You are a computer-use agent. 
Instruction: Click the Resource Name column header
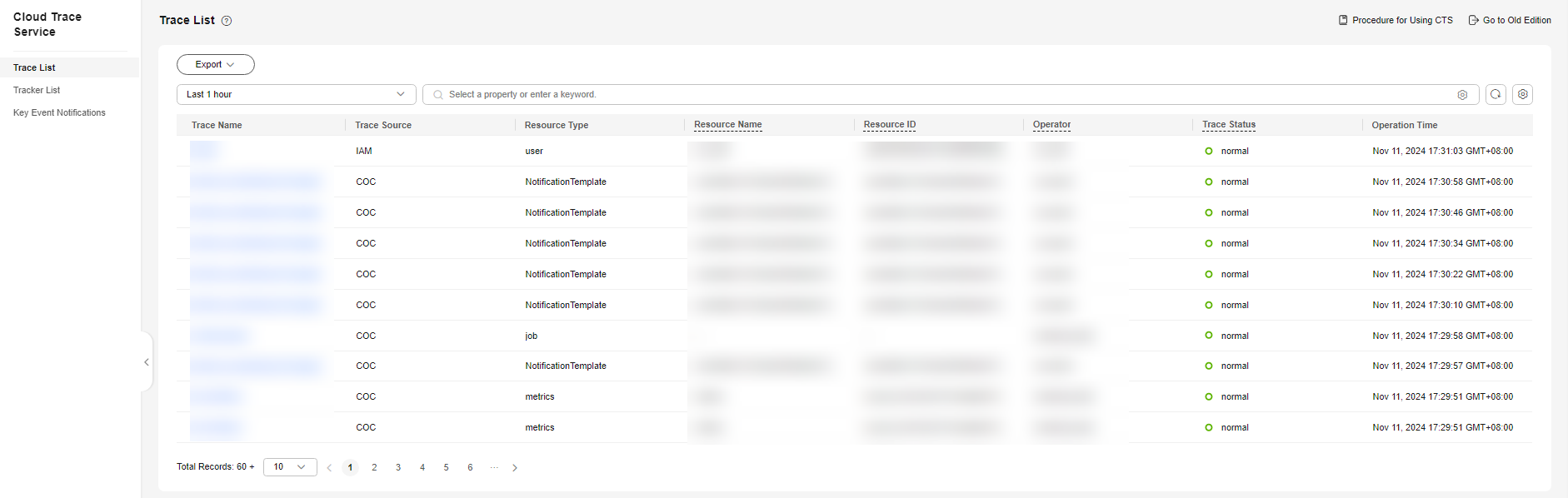click(x=728, y=125)
